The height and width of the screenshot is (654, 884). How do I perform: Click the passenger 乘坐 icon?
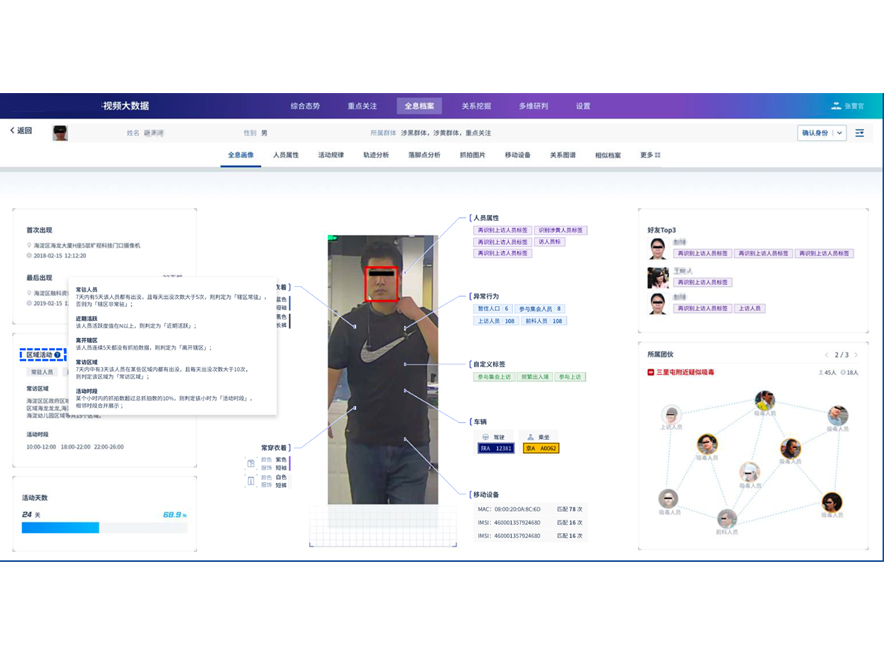click(x=530, y=437)
